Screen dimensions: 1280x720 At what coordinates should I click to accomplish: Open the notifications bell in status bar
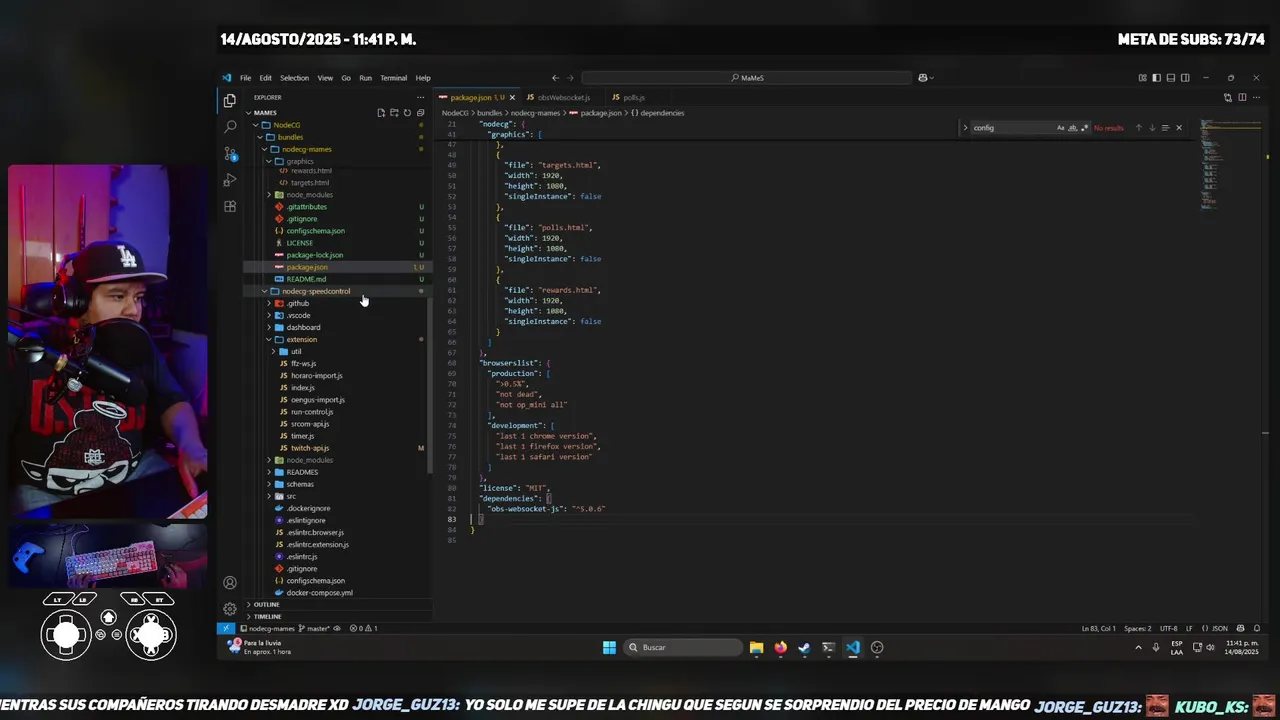pos(1256,628)
